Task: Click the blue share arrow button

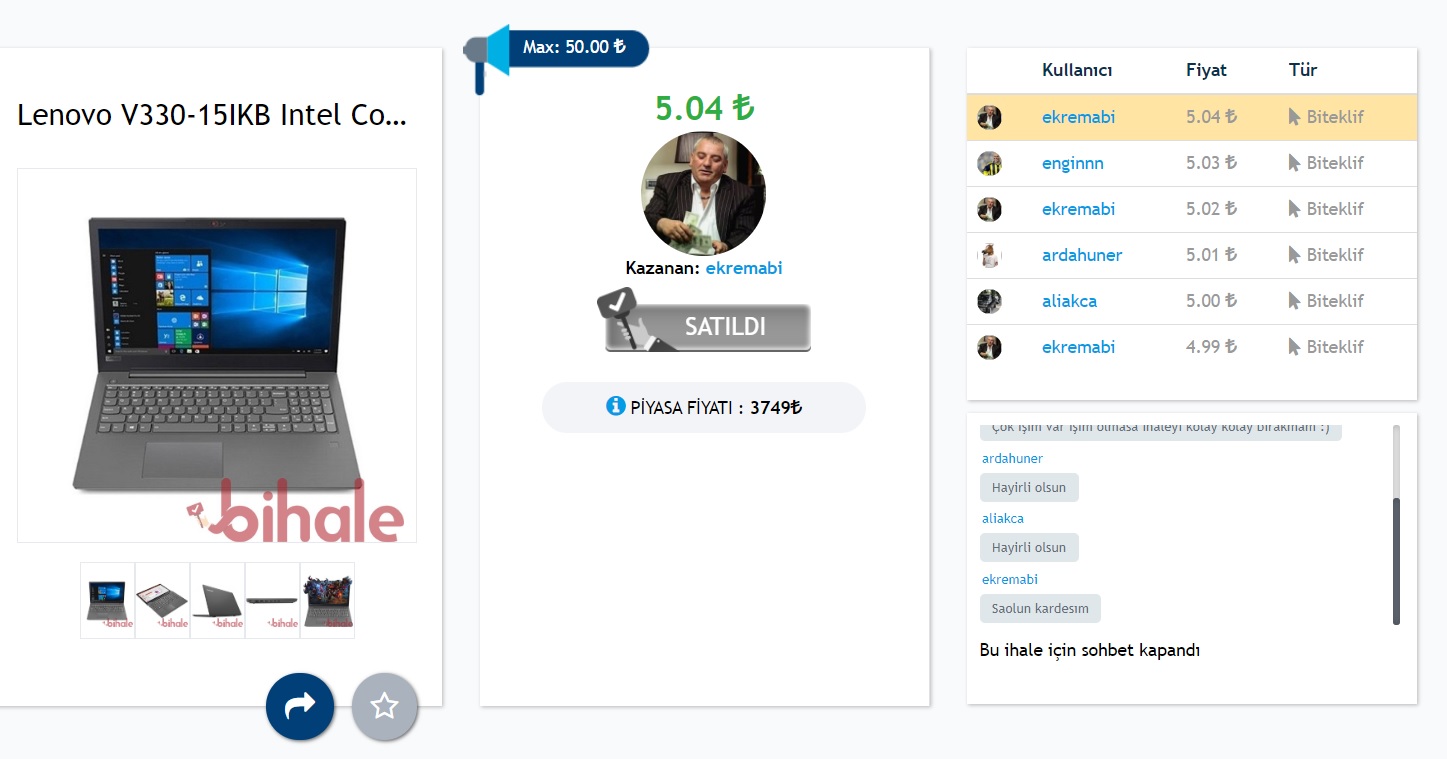Action: pyautogui.click(x=300, y=706)
